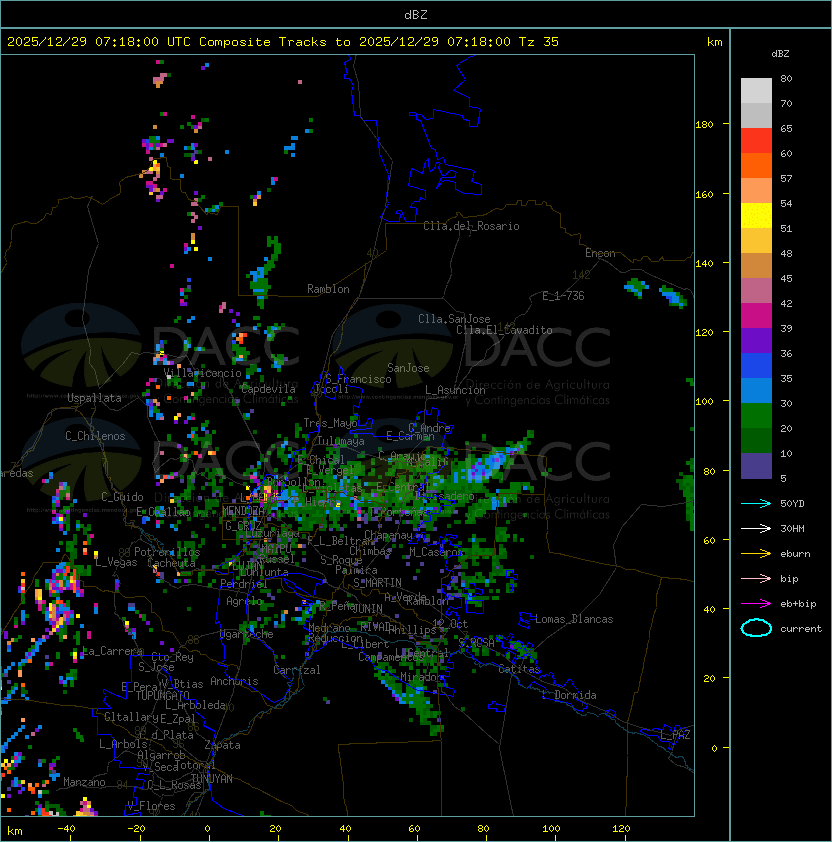832x842 pixels.
Task: Click the 180 tick on the vertical axis
Action: click(x=704, y=125)
